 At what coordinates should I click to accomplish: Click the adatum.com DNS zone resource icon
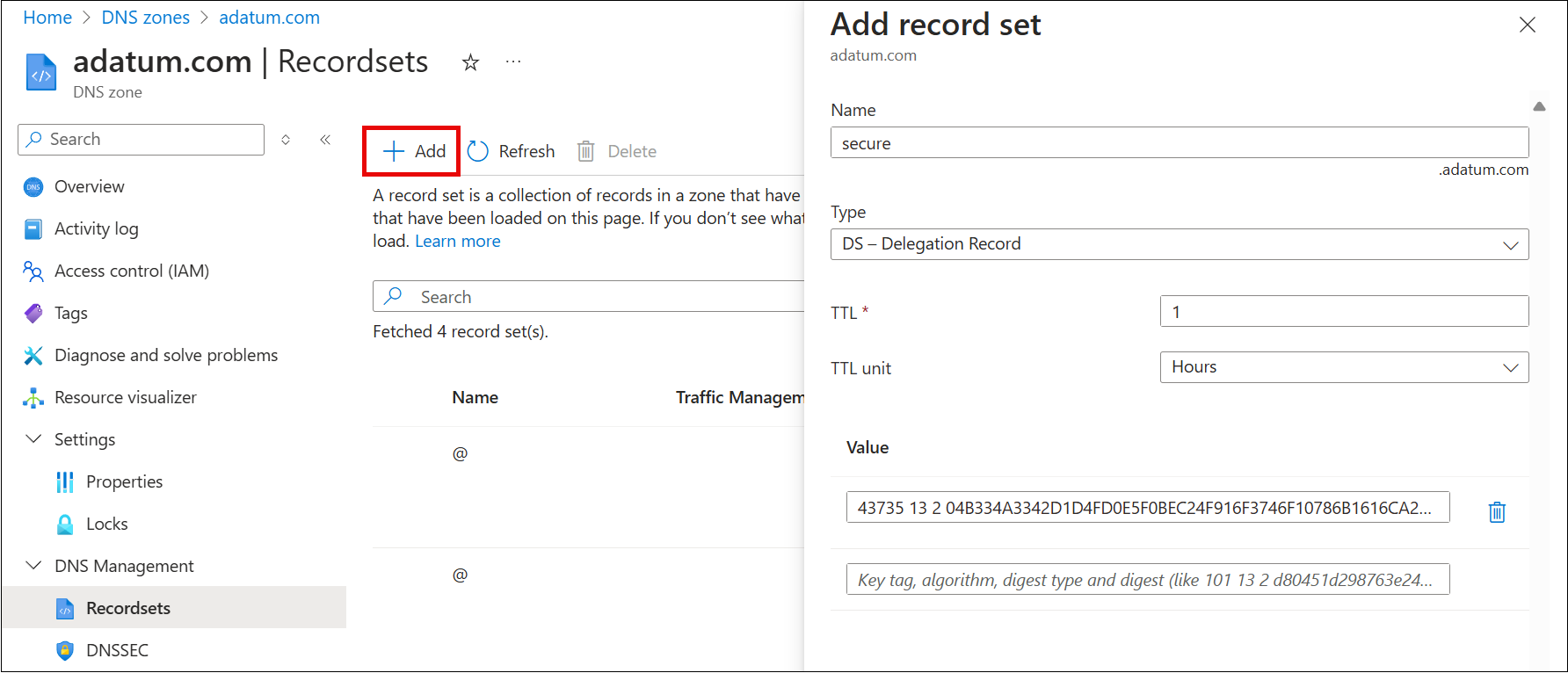tap(41, 73)
